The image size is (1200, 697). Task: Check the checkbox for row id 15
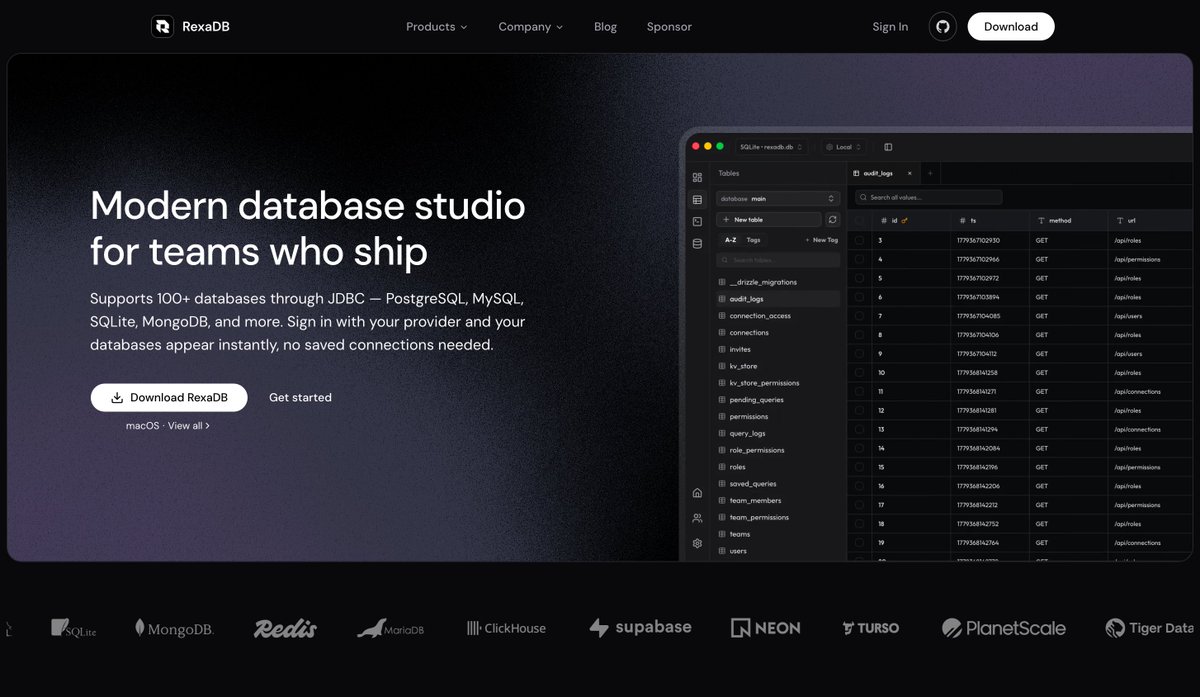859,467
